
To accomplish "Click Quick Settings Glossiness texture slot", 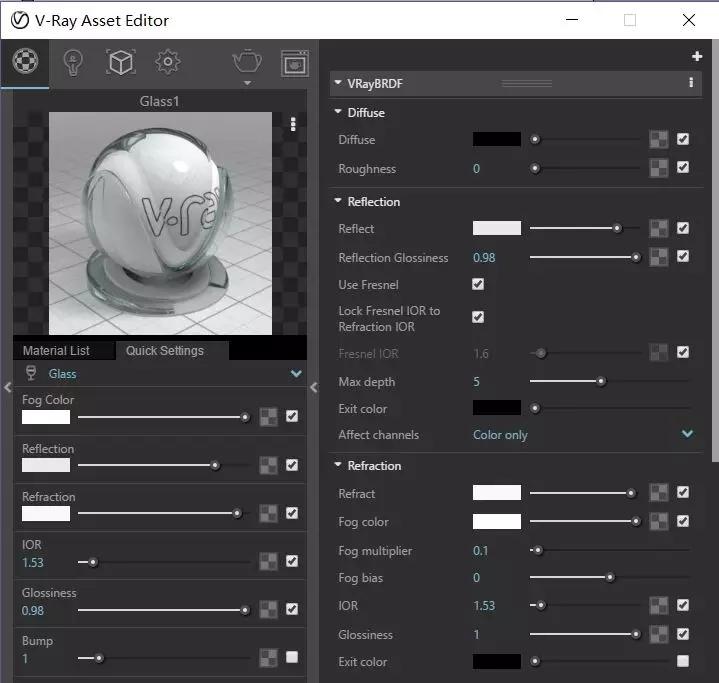I will 268,610.
